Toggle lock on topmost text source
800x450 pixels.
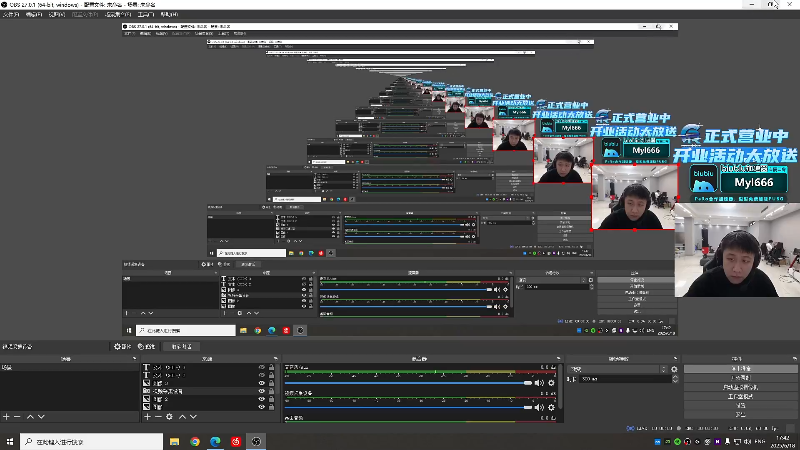click(x=271, y=367)
